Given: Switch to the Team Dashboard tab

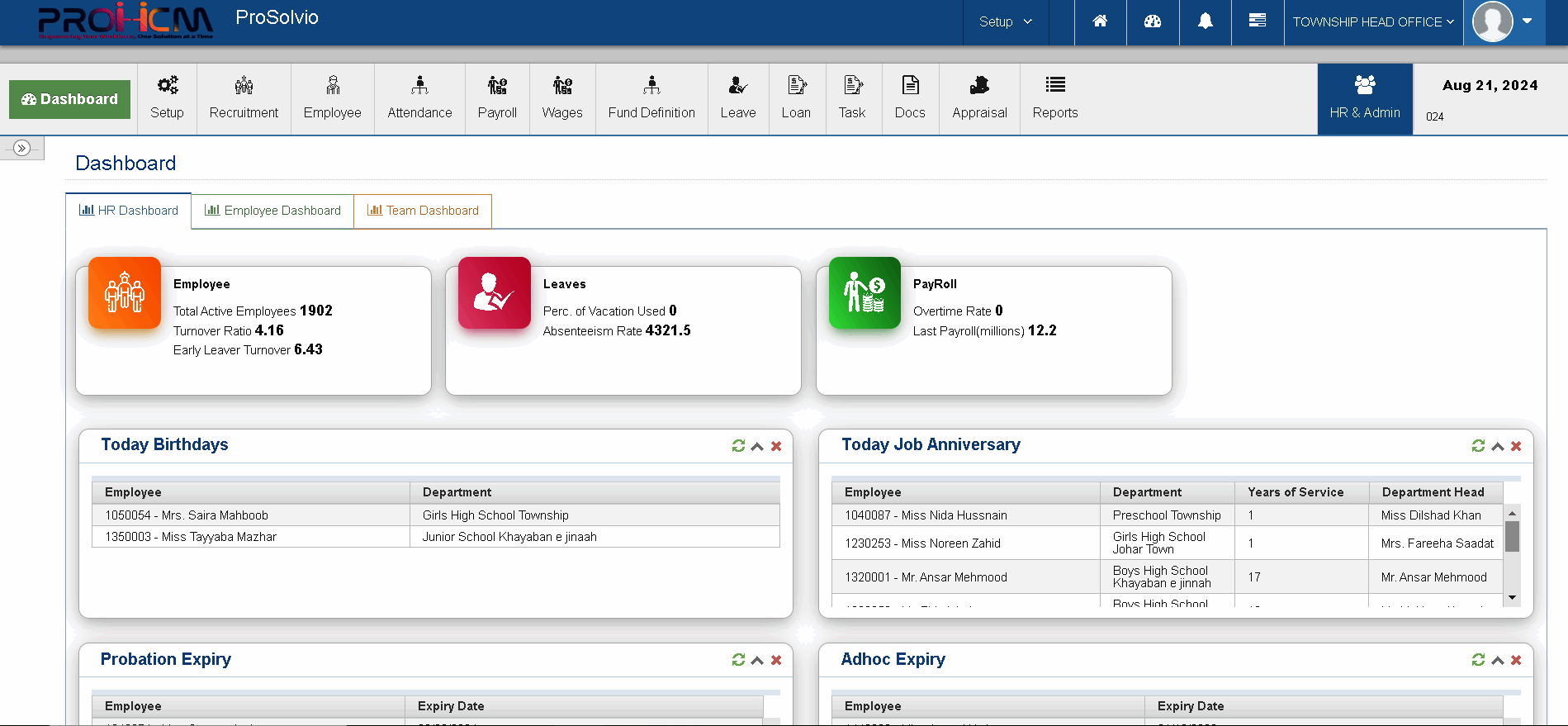Looking at the screenshot, I should pos(423,211).
